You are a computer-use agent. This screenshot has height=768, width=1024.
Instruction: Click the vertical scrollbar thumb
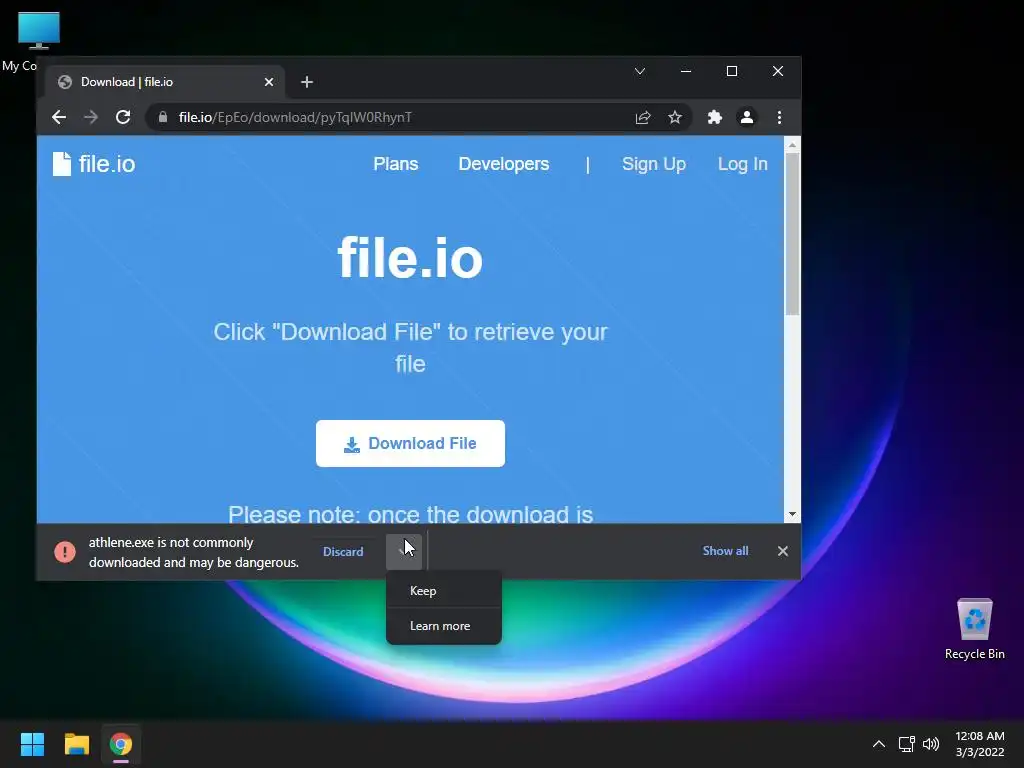(792, 234)
